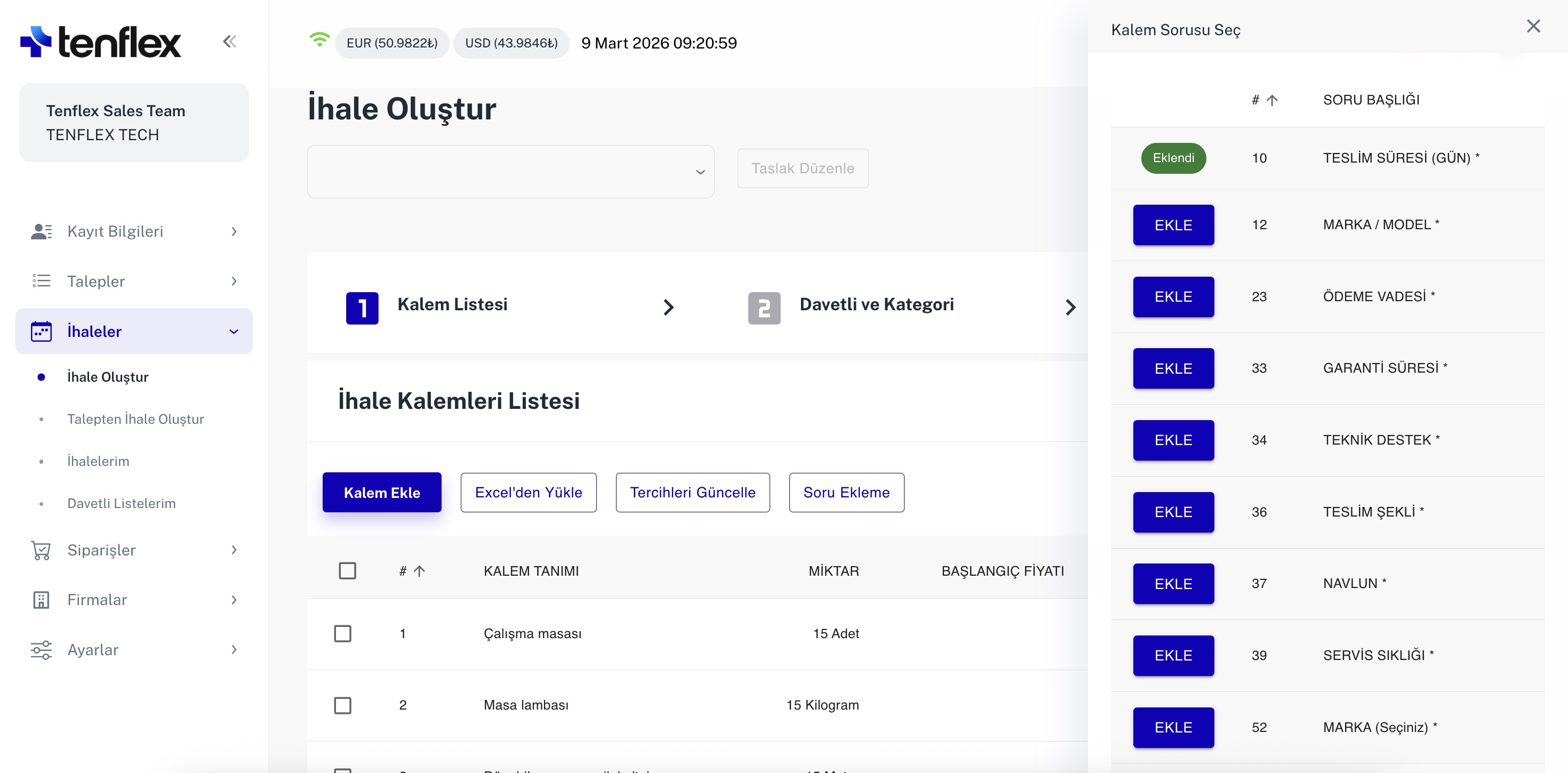Click the Kalem Ekle button
Screen dimensions: 1568x773
[382, 493]
